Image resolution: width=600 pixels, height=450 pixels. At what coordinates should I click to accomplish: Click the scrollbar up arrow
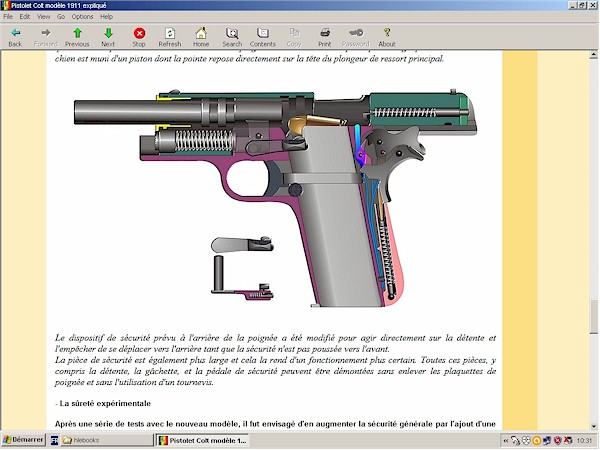click(593, 55)
